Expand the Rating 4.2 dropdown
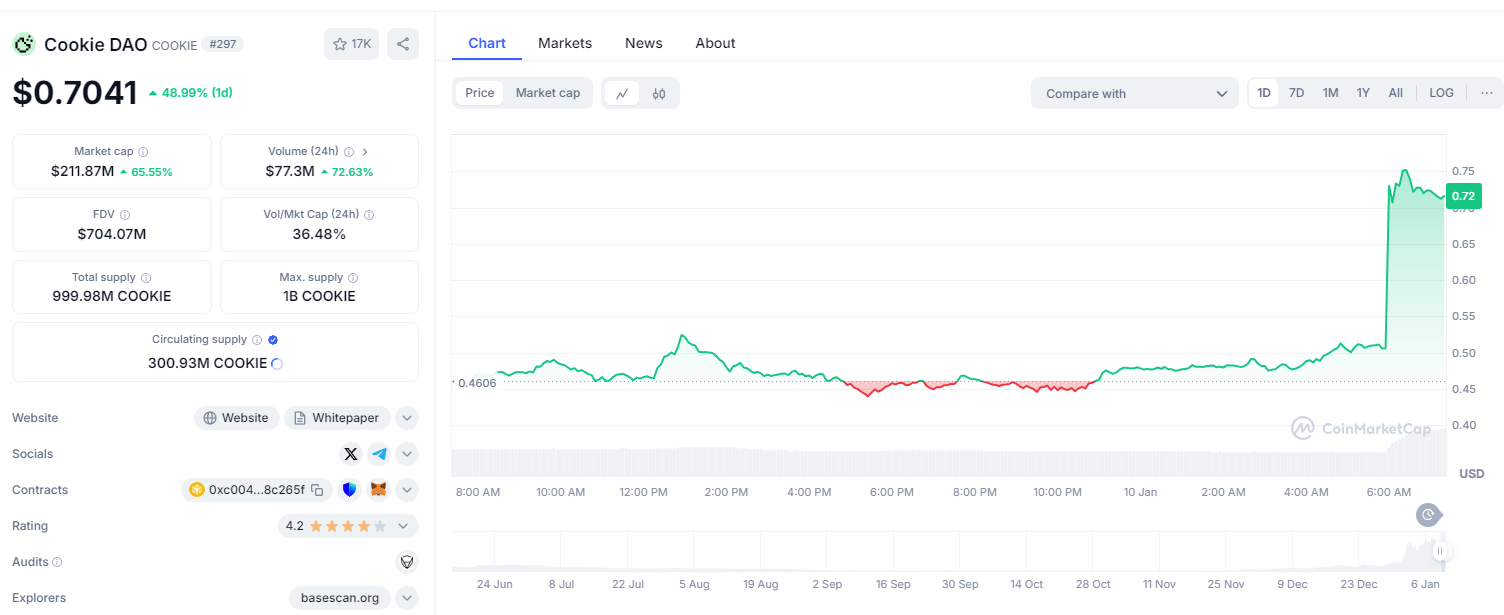The width and height of the screenshot is (1504, 615). coord(348,526)
